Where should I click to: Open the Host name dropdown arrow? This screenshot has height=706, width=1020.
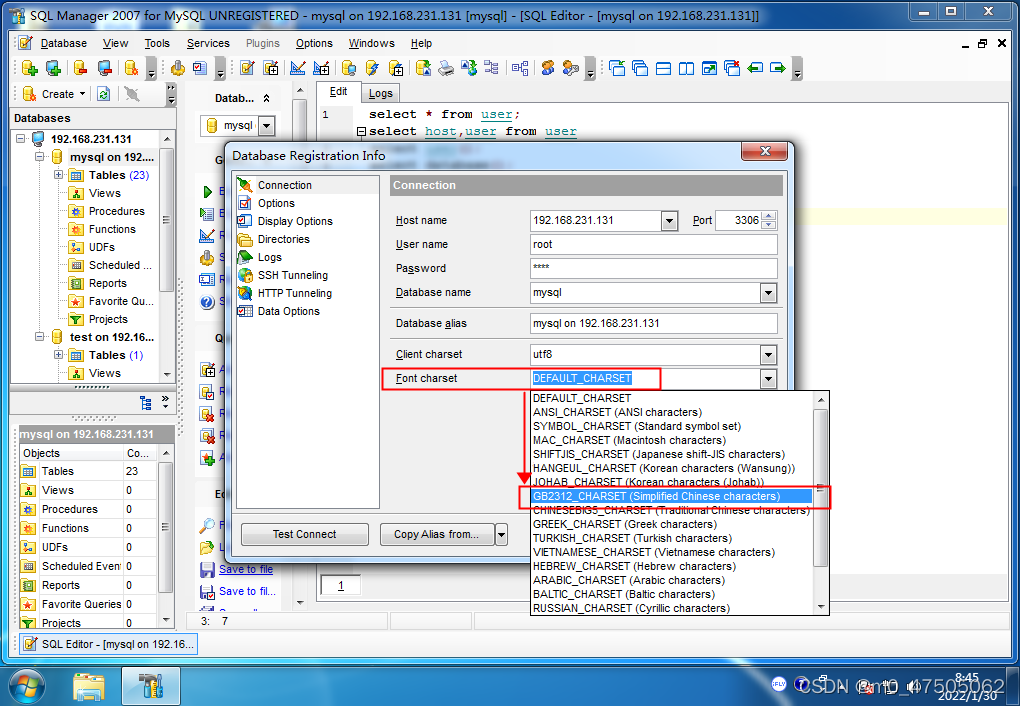669,221
